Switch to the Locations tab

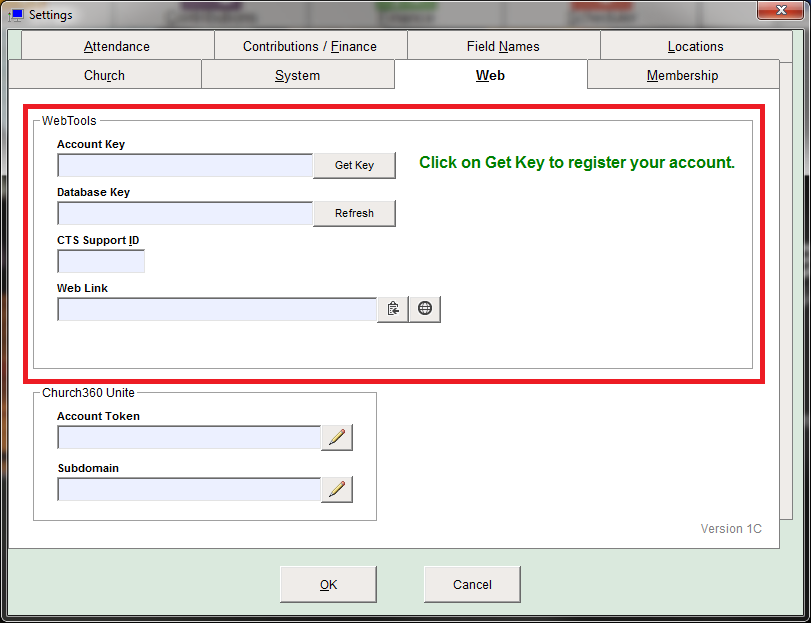pyautogui.click(x=695, y=46)
